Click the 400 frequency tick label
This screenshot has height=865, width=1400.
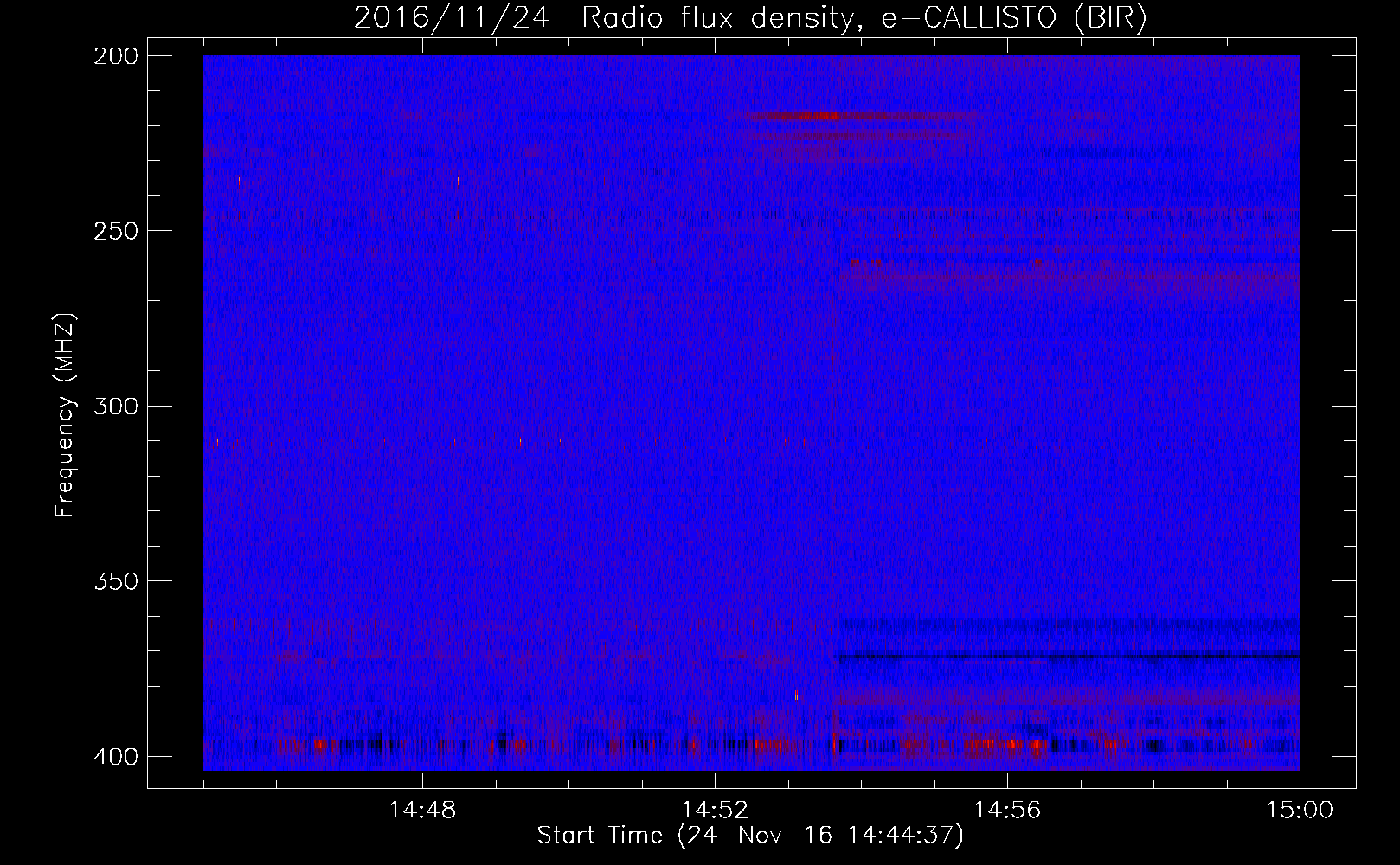tap(115, 756)
